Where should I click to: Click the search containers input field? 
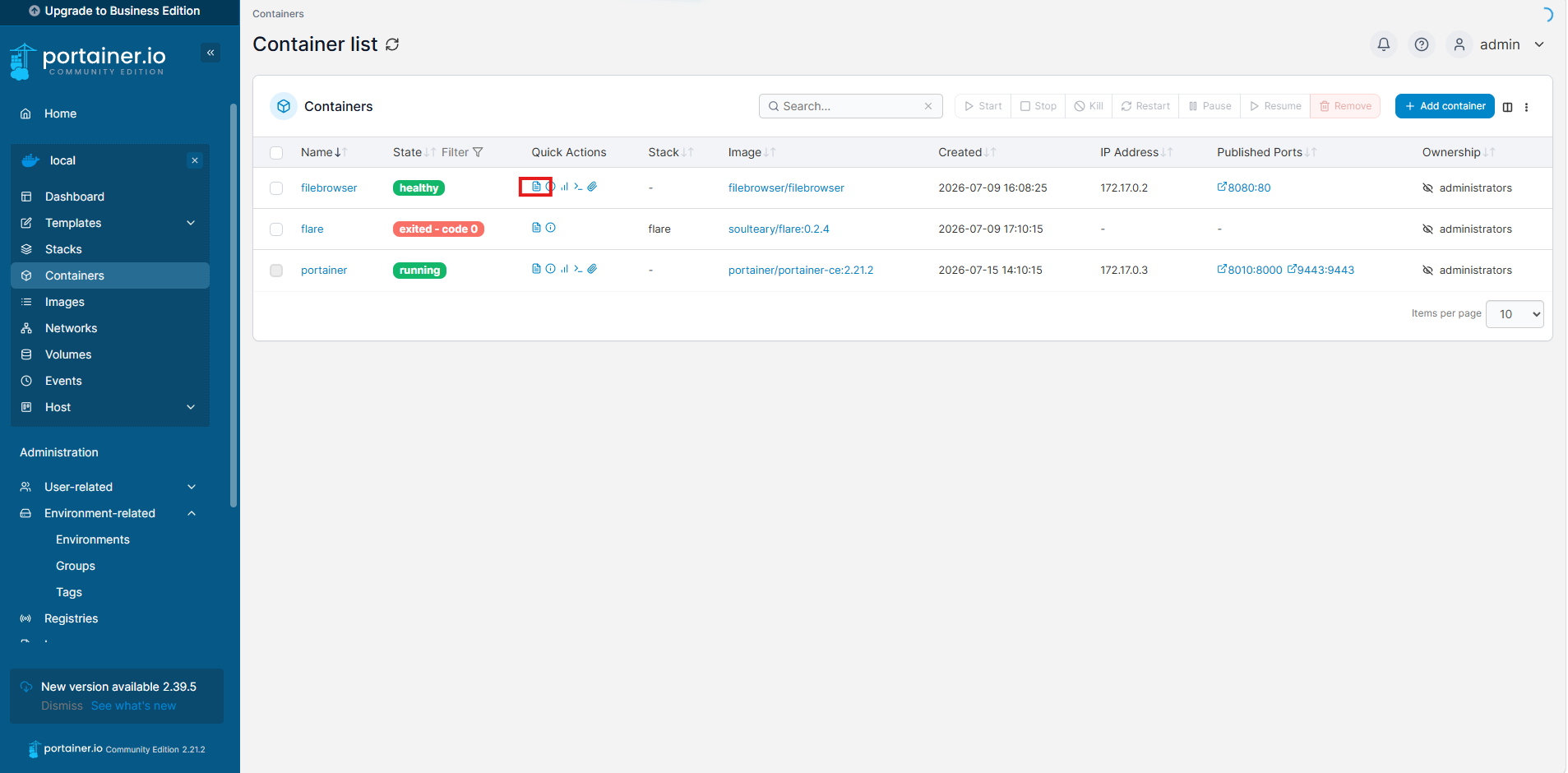(850, 106)
